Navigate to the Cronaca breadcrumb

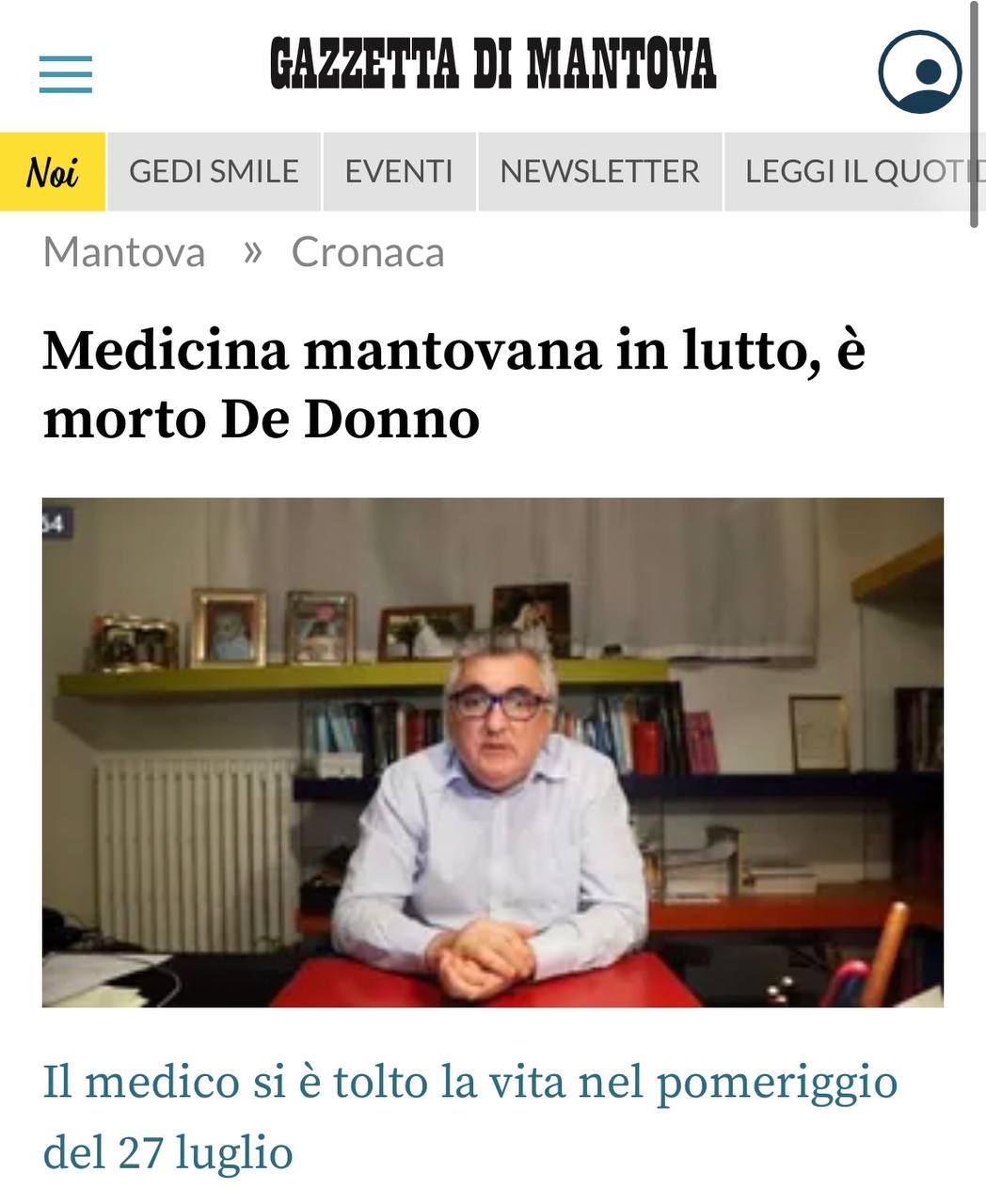pos(368,252)
